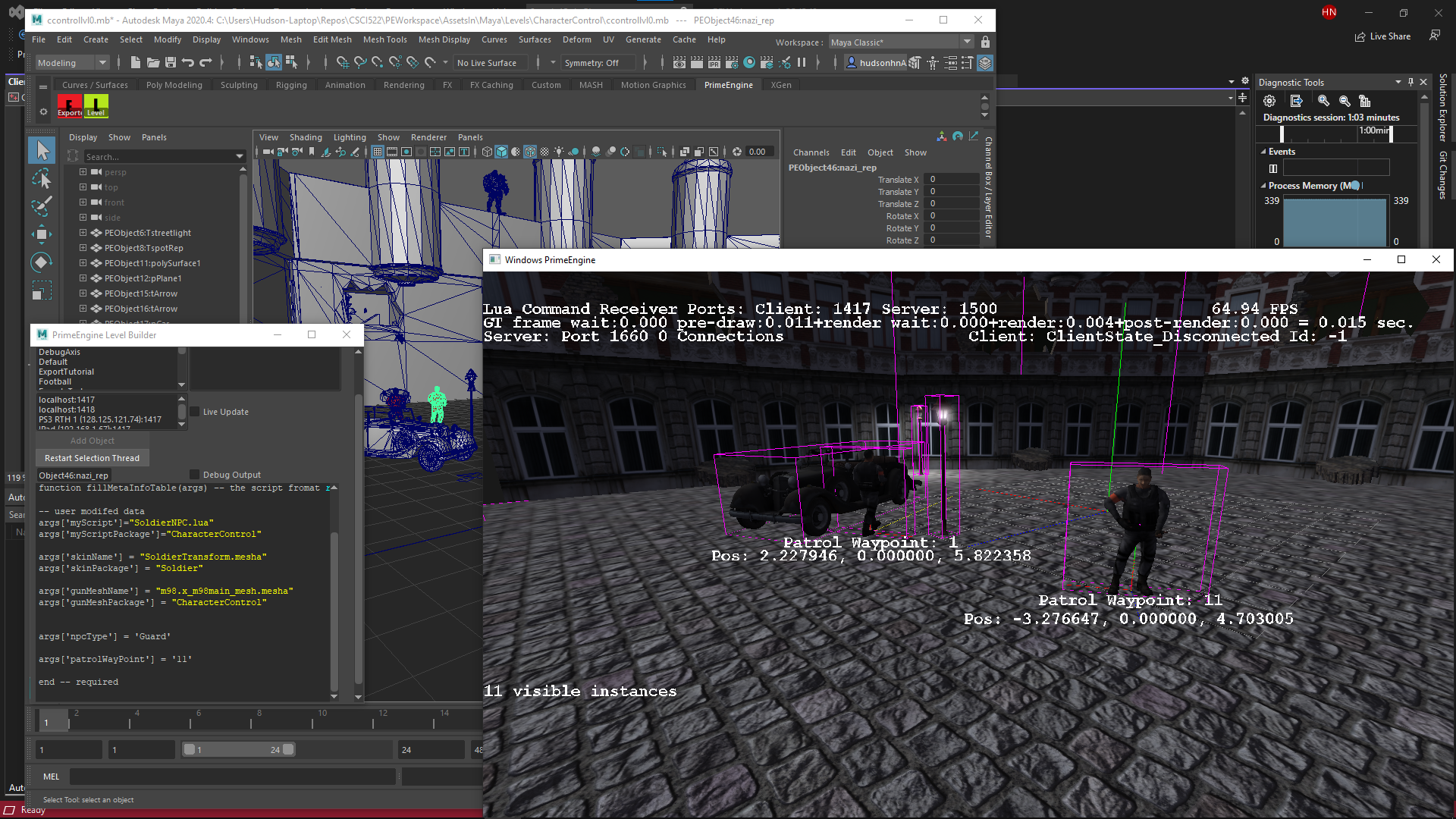
Task: Open the Mesh Tools menu
Action: point(384,39)
